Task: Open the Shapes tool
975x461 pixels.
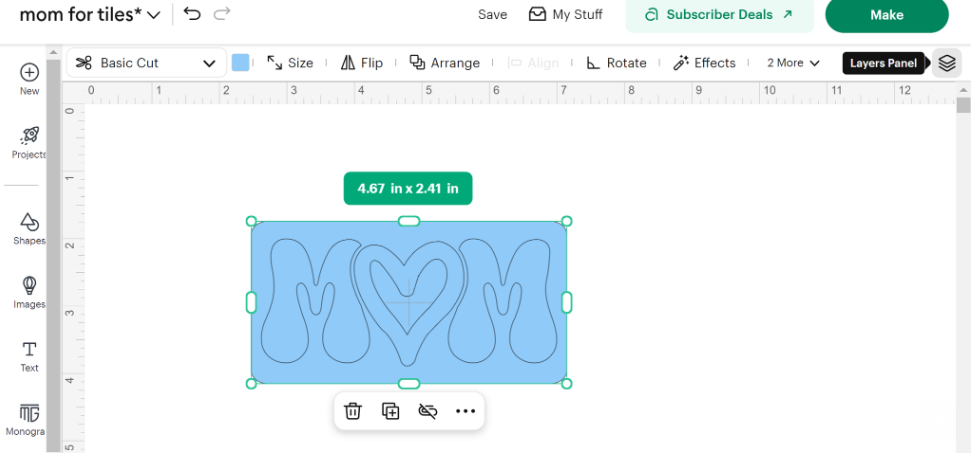Action: tap(29, 222)
